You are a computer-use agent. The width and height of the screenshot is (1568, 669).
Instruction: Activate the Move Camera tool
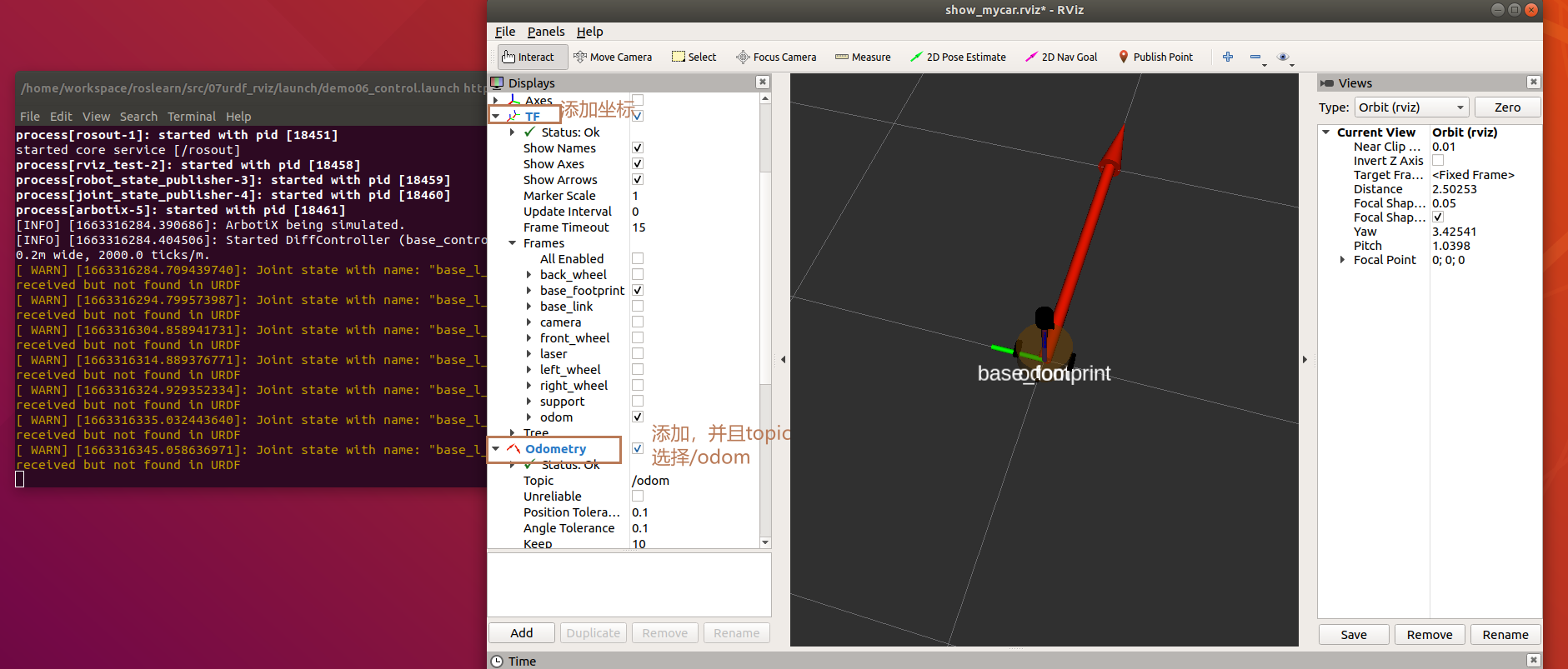(x=613, y=57)
